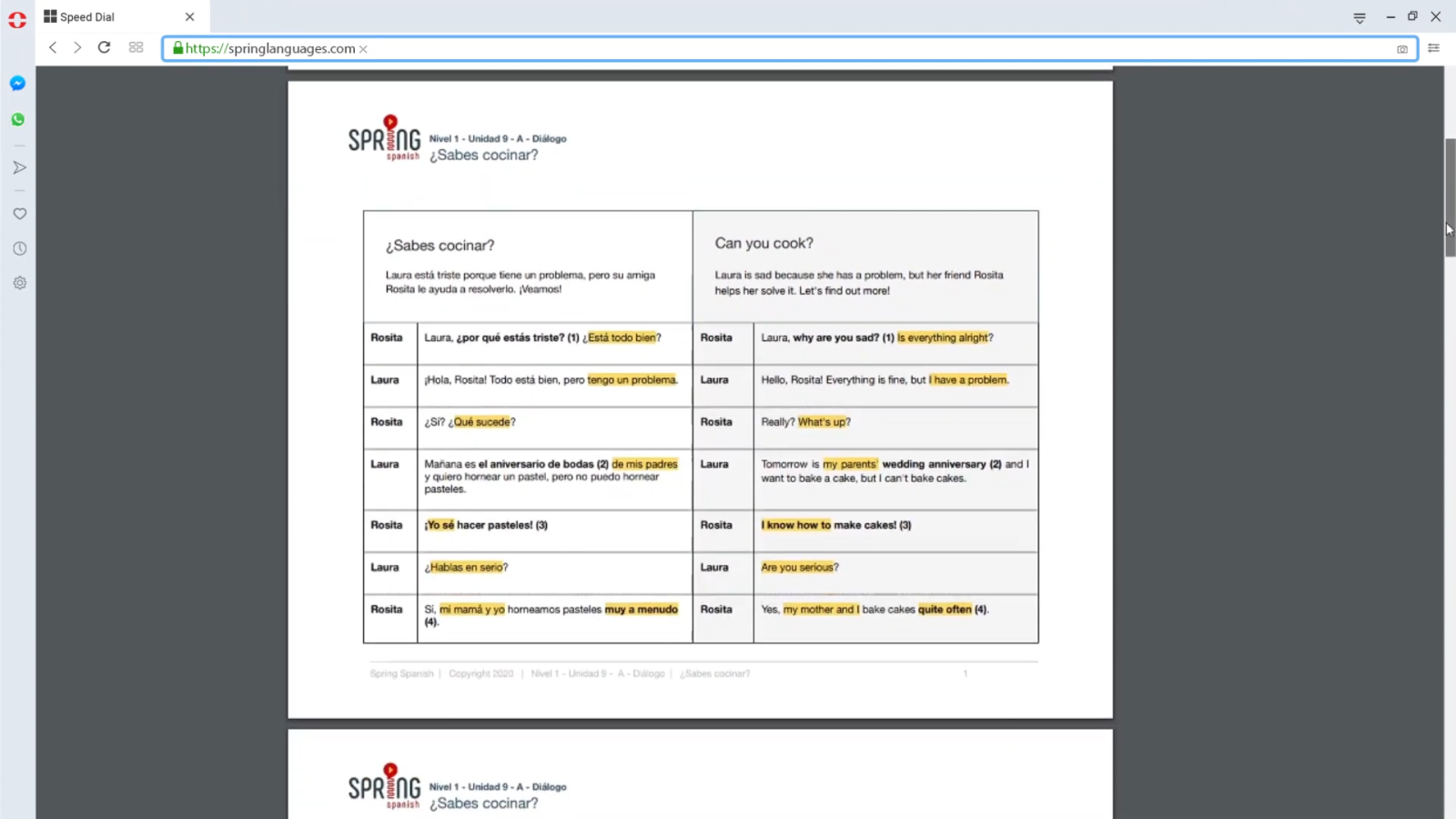1456x819 pixels.
Task: Click highlighted text 'Qué sucede'
Action: (x=482, y=422)
